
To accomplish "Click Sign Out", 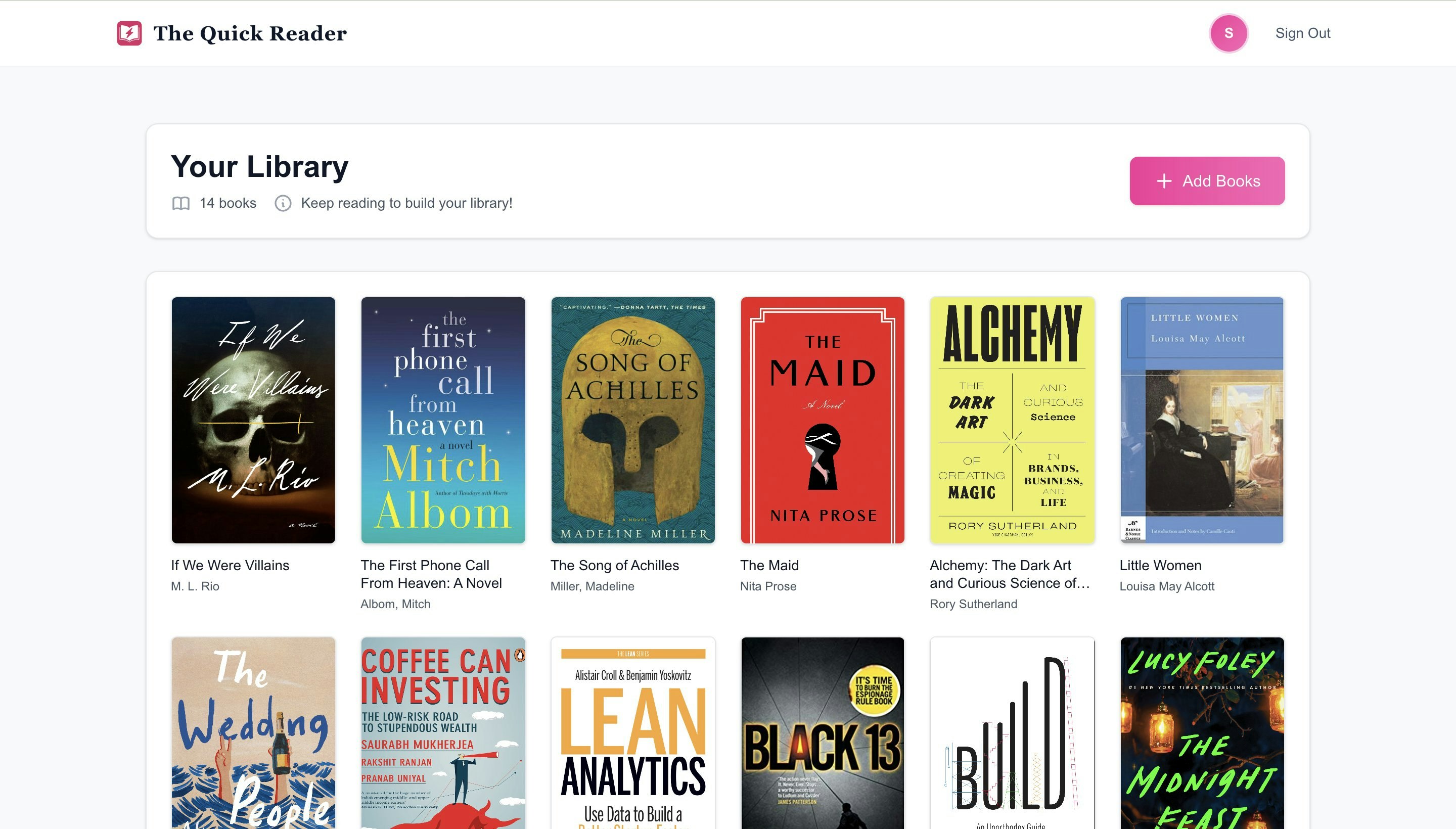I will (1302, 33).
